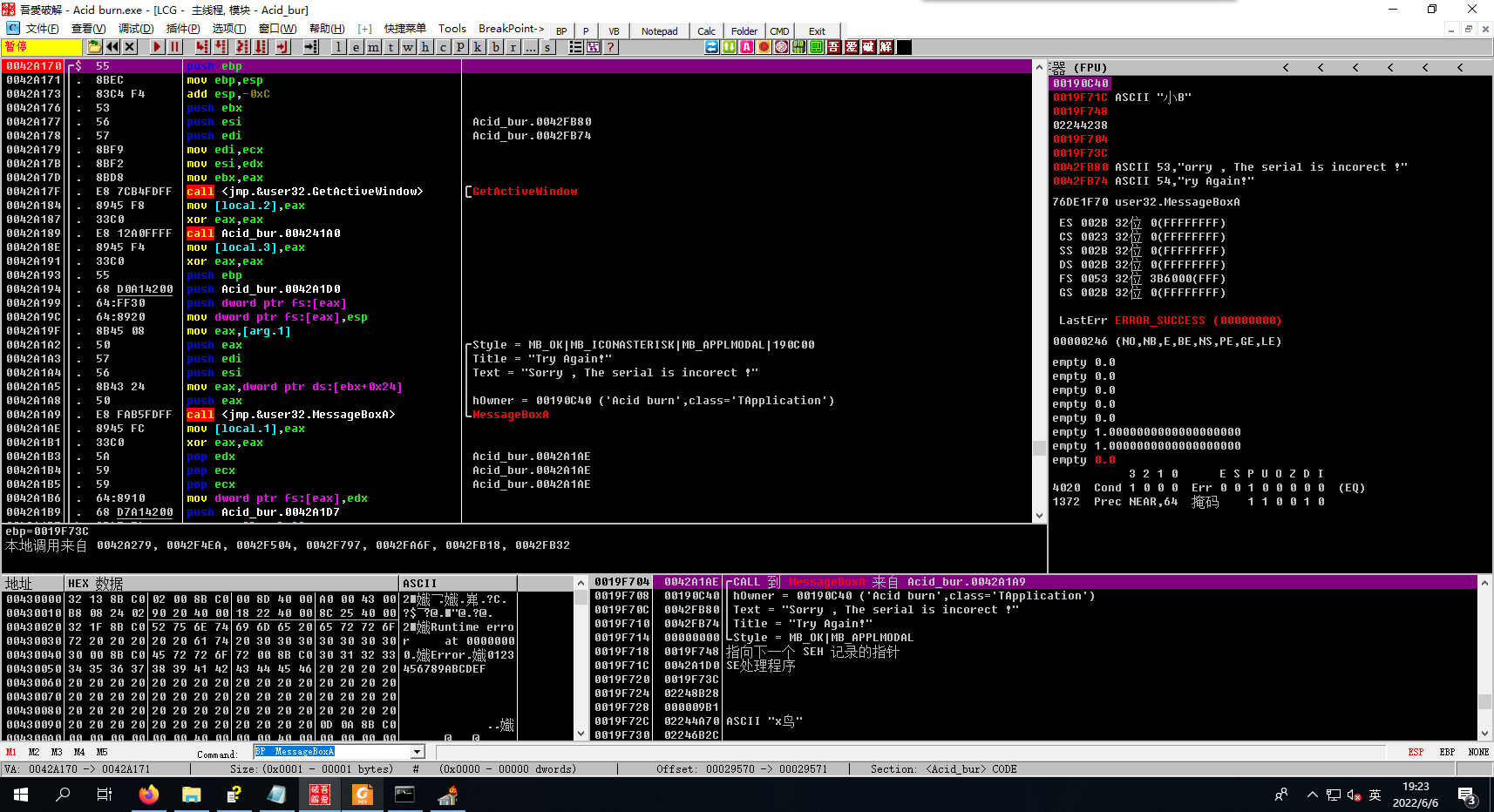Click the Close program X icon
Screen dimensions: 1494x812
(130, 47)
